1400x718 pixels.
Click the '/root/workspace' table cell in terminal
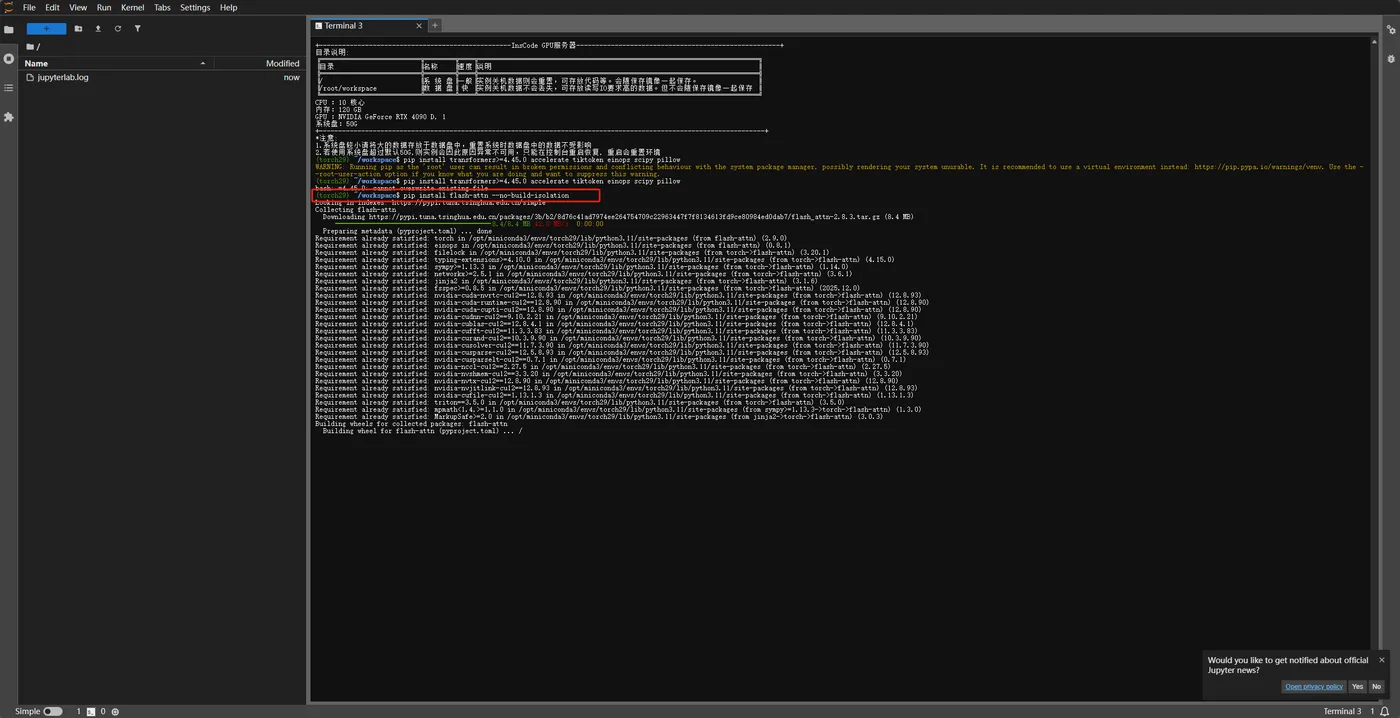(348, 88)
